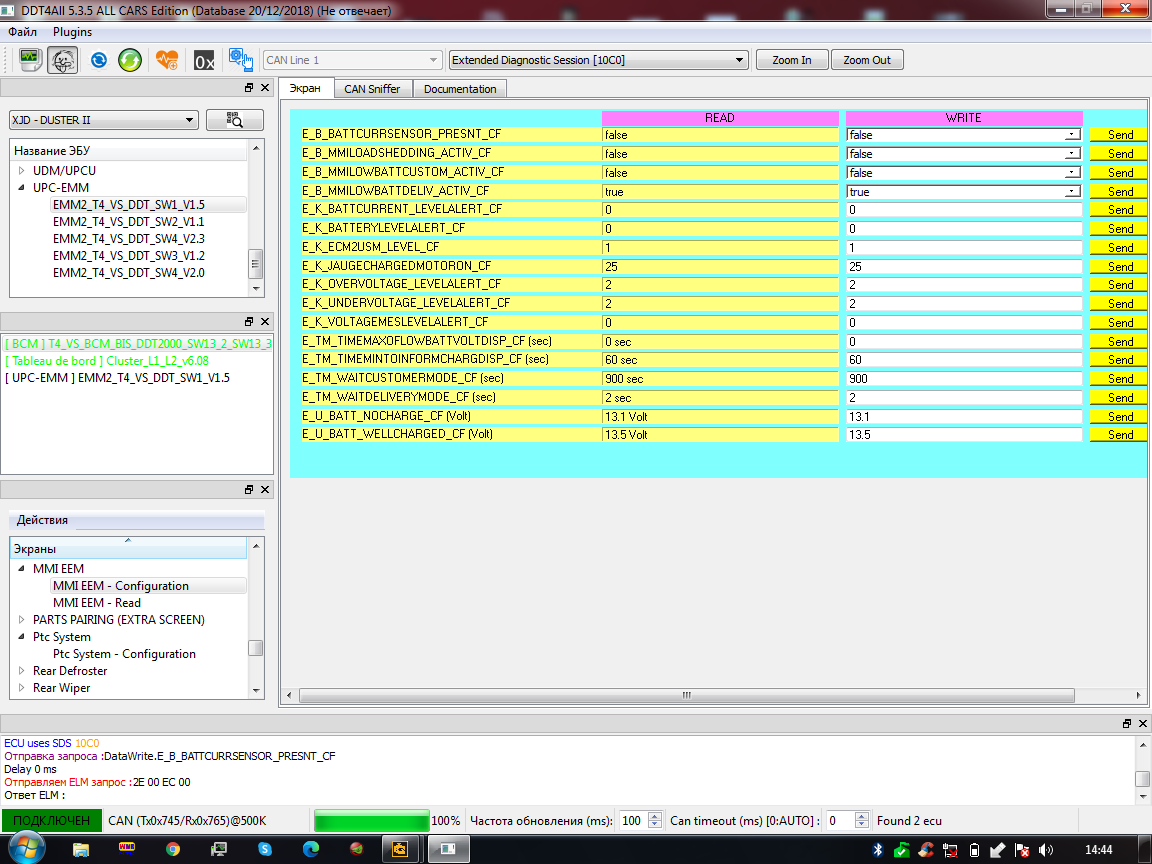The height and width of the screenshot is (864, 1152).
Task: Open Extended Diagnostic Session dropdown
Action: [x=598, y=60]
